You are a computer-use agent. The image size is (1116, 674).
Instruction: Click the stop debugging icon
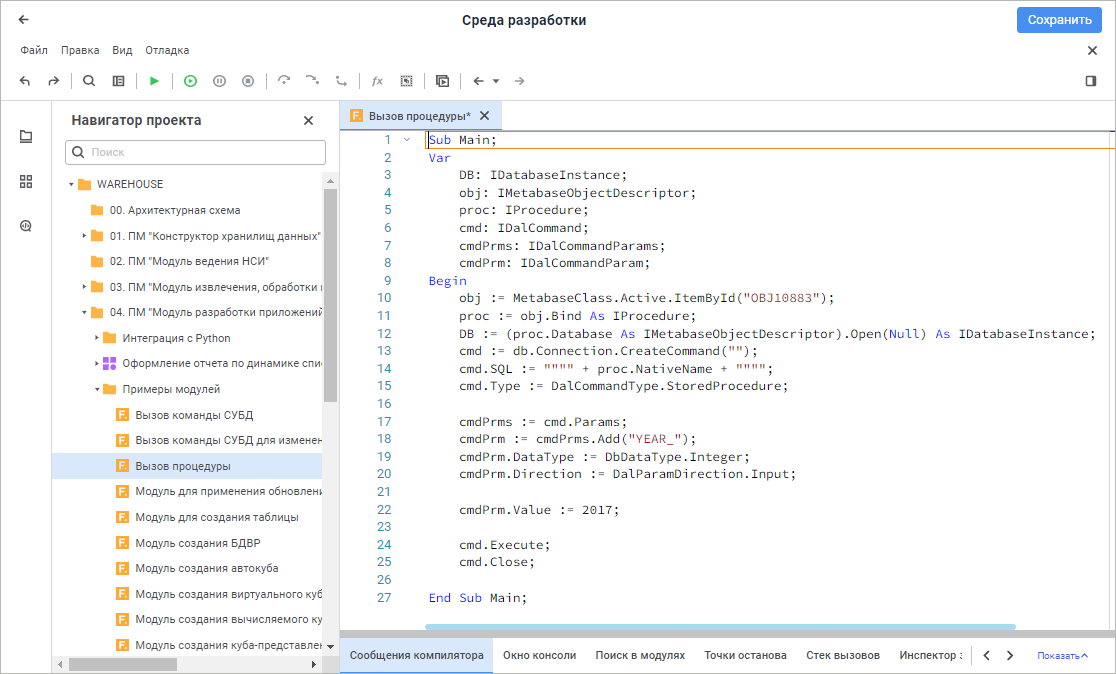pyautogui.click(x=248, y=81)
